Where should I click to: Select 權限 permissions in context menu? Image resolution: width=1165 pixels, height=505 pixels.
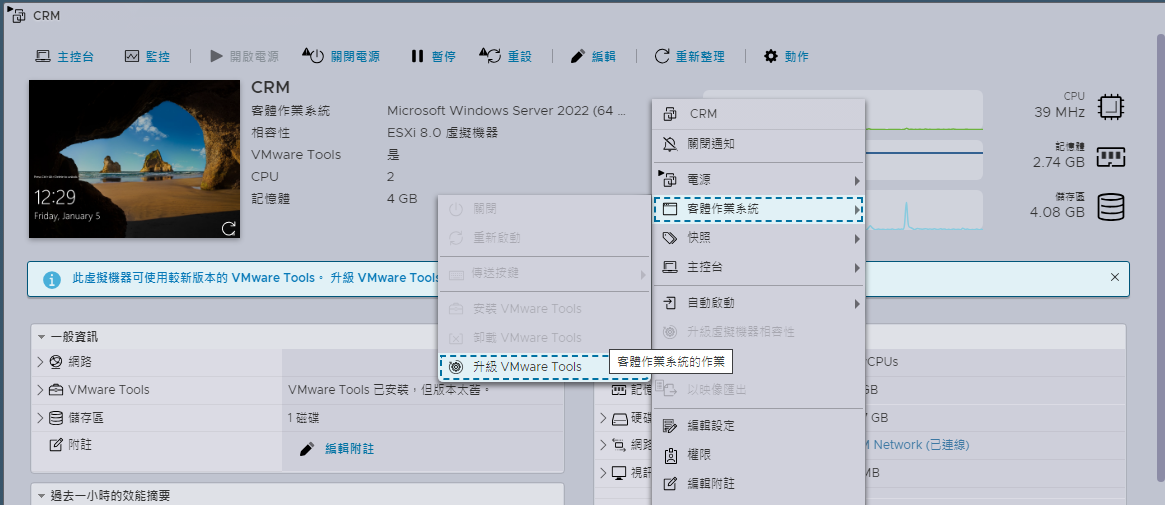(697, 454)
